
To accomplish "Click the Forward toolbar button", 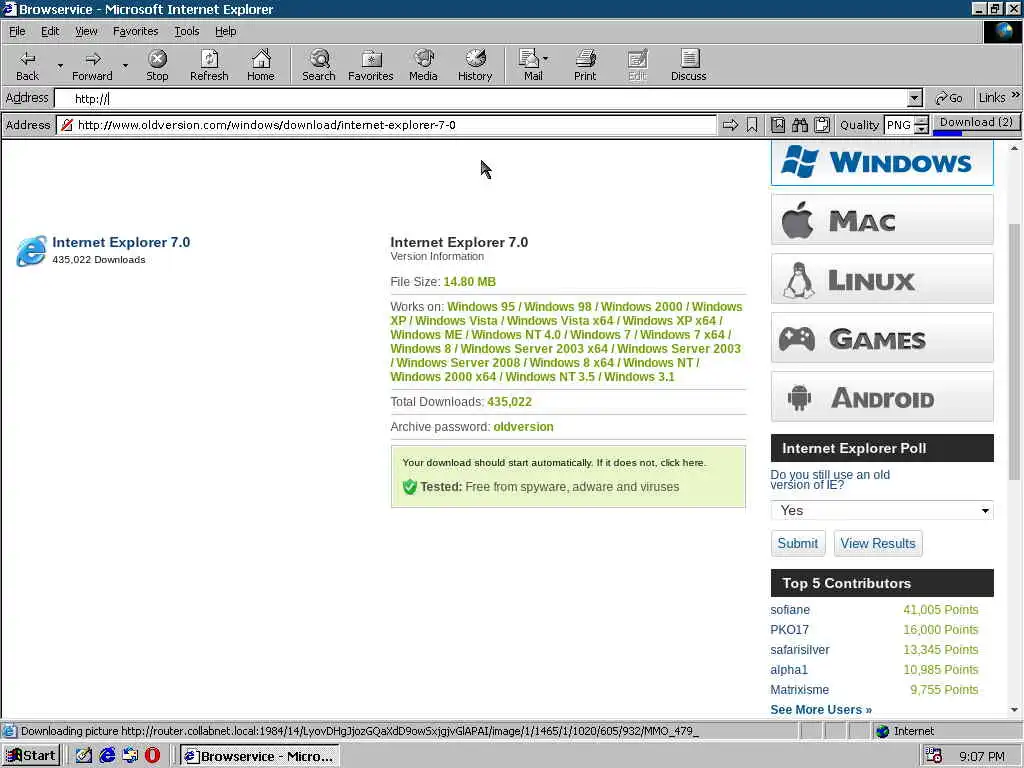I will pos(92,65).
